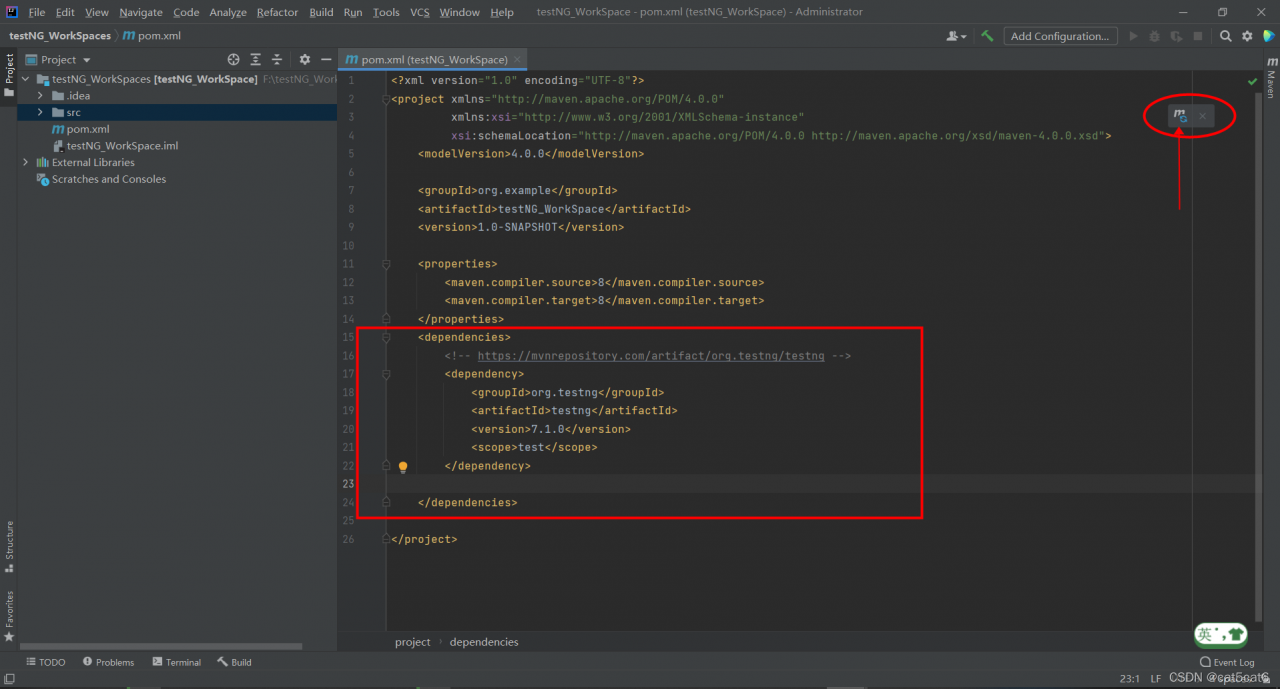Screen dimensions: 1280x689
Task: Open the Event Log in the status bar
Action: tap(1227, 662)
